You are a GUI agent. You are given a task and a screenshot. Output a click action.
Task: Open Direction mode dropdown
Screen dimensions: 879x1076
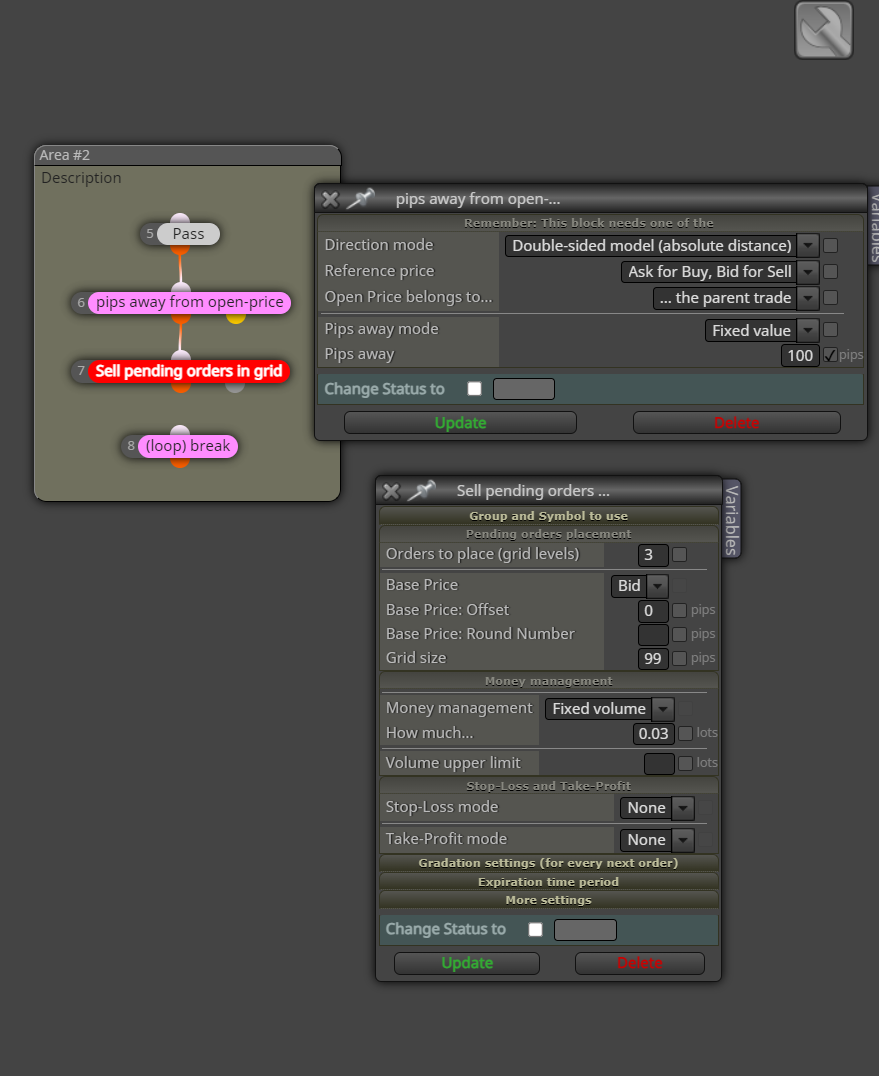[x=808, y=246]
